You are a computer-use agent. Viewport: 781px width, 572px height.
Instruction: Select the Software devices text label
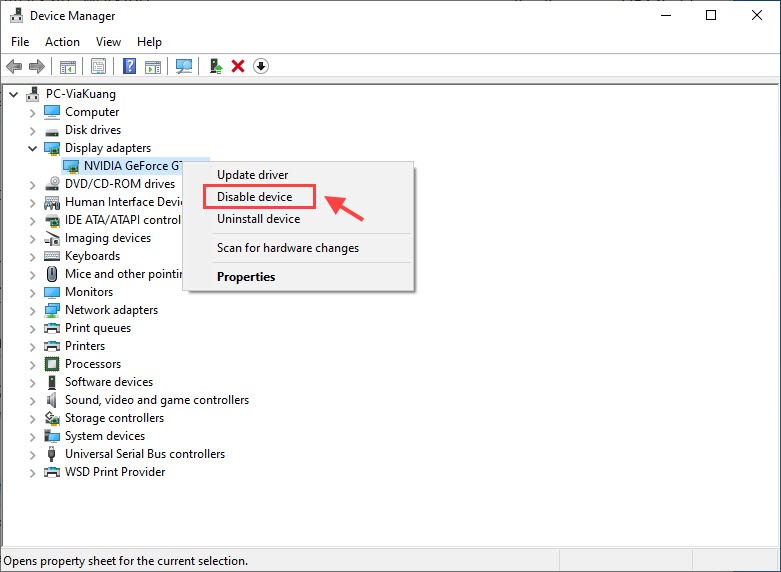pos(109,382)
